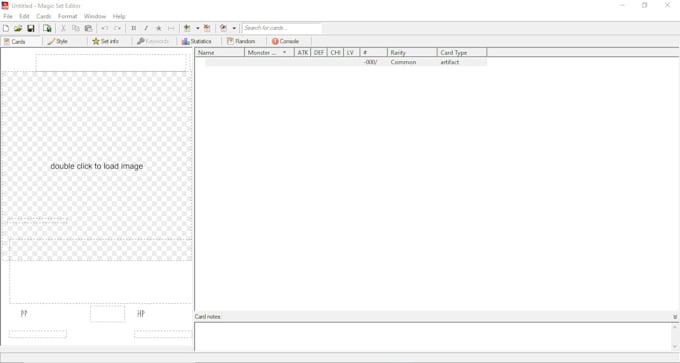680x363 pixels.
Task: Click the Rotate card icon
Action: (223, 28)
